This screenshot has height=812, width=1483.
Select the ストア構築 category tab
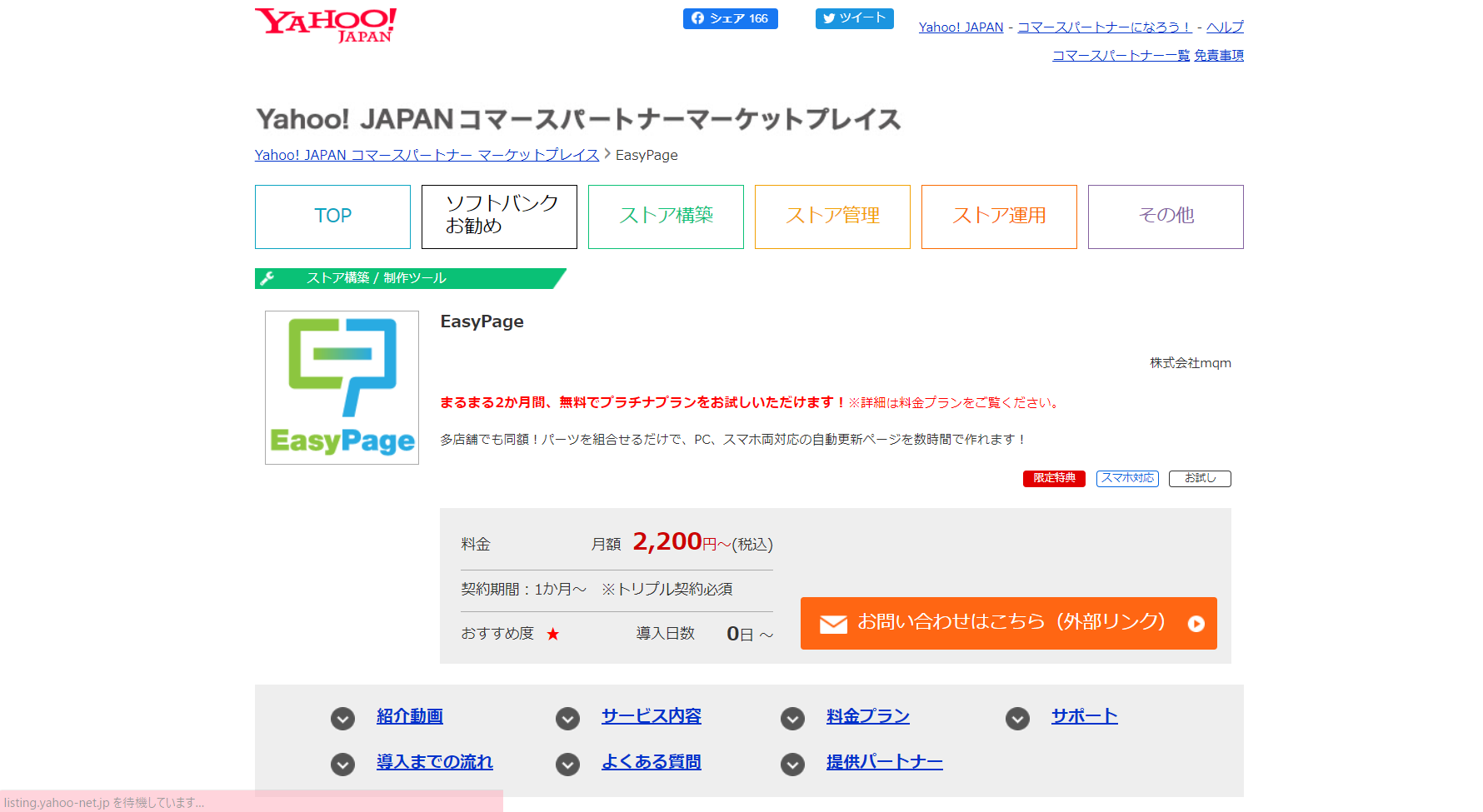[x=666, y=217]
